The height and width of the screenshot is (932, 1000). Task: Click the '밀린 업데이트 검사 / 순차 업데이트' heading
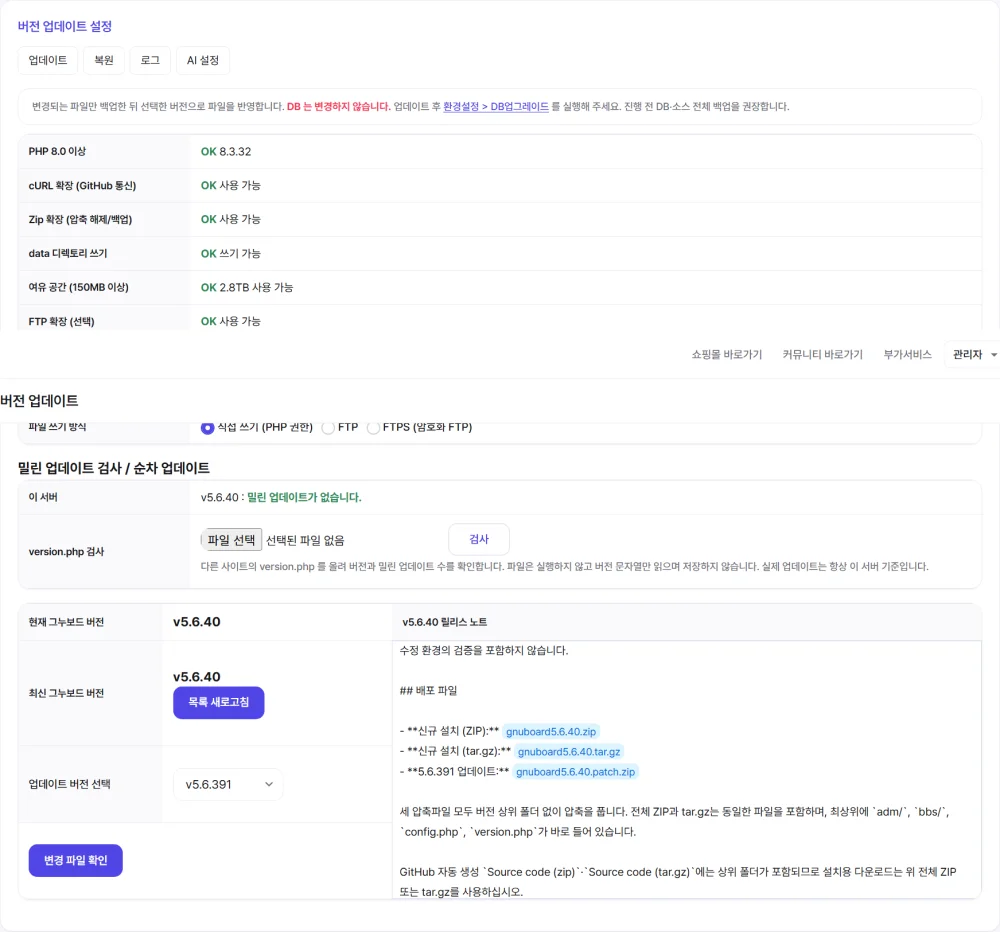[x=114, y=468]
